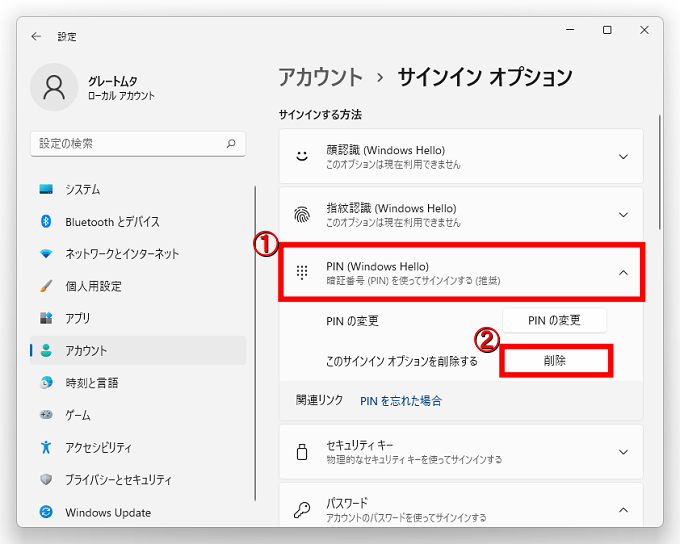Click the network wifi icon
Viewport: 680px width, 544px height.
coord(46,253)
